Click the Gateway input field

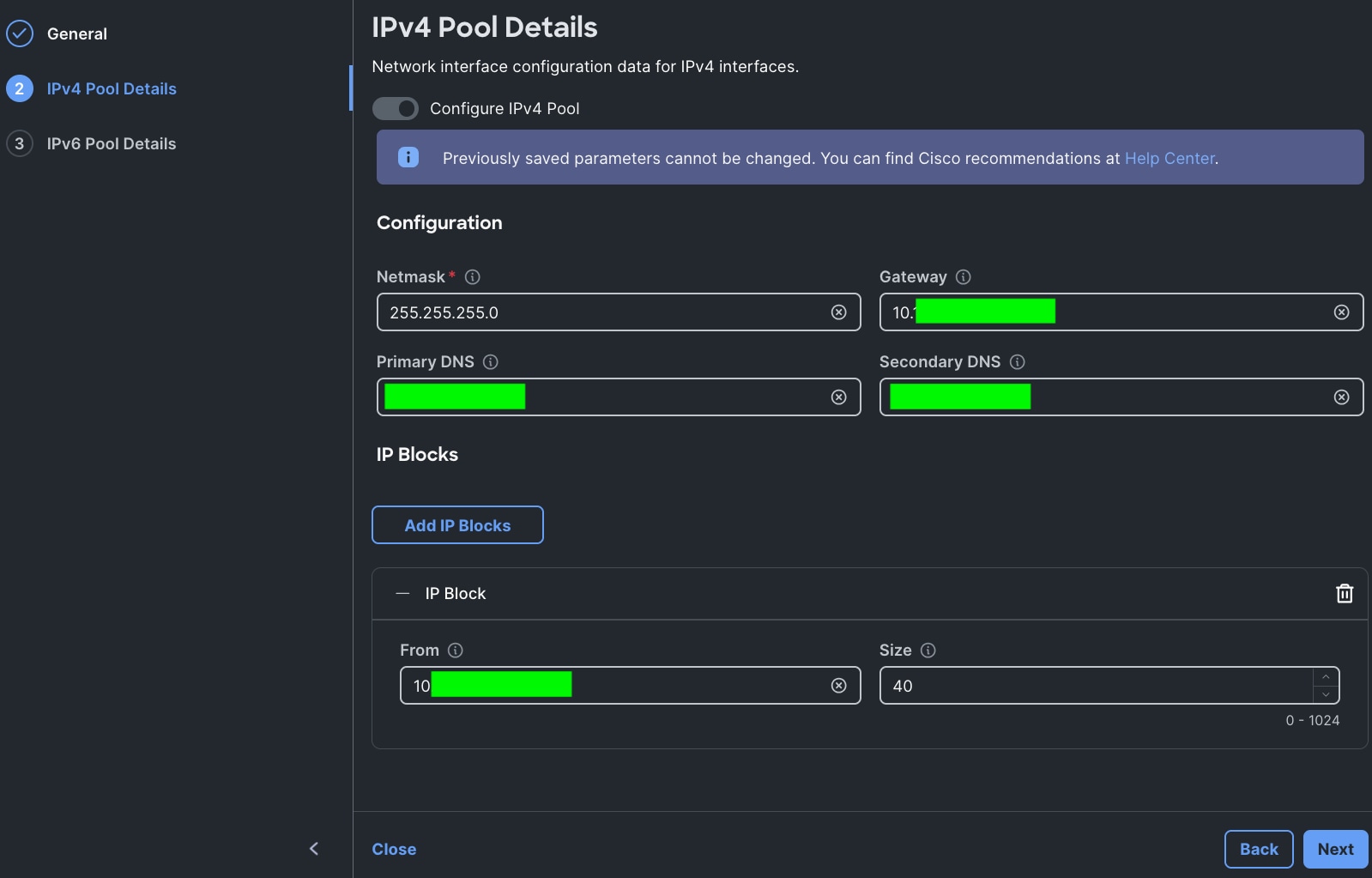click(x=1121, y=312)
